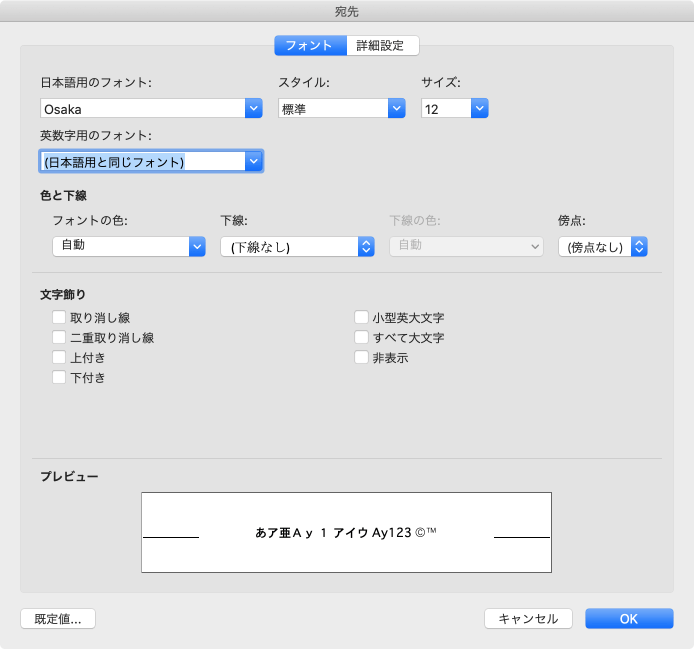Switch to the 詳細設定 tab
This screenshot has width=694, height=649.
(x=382, y=45)
